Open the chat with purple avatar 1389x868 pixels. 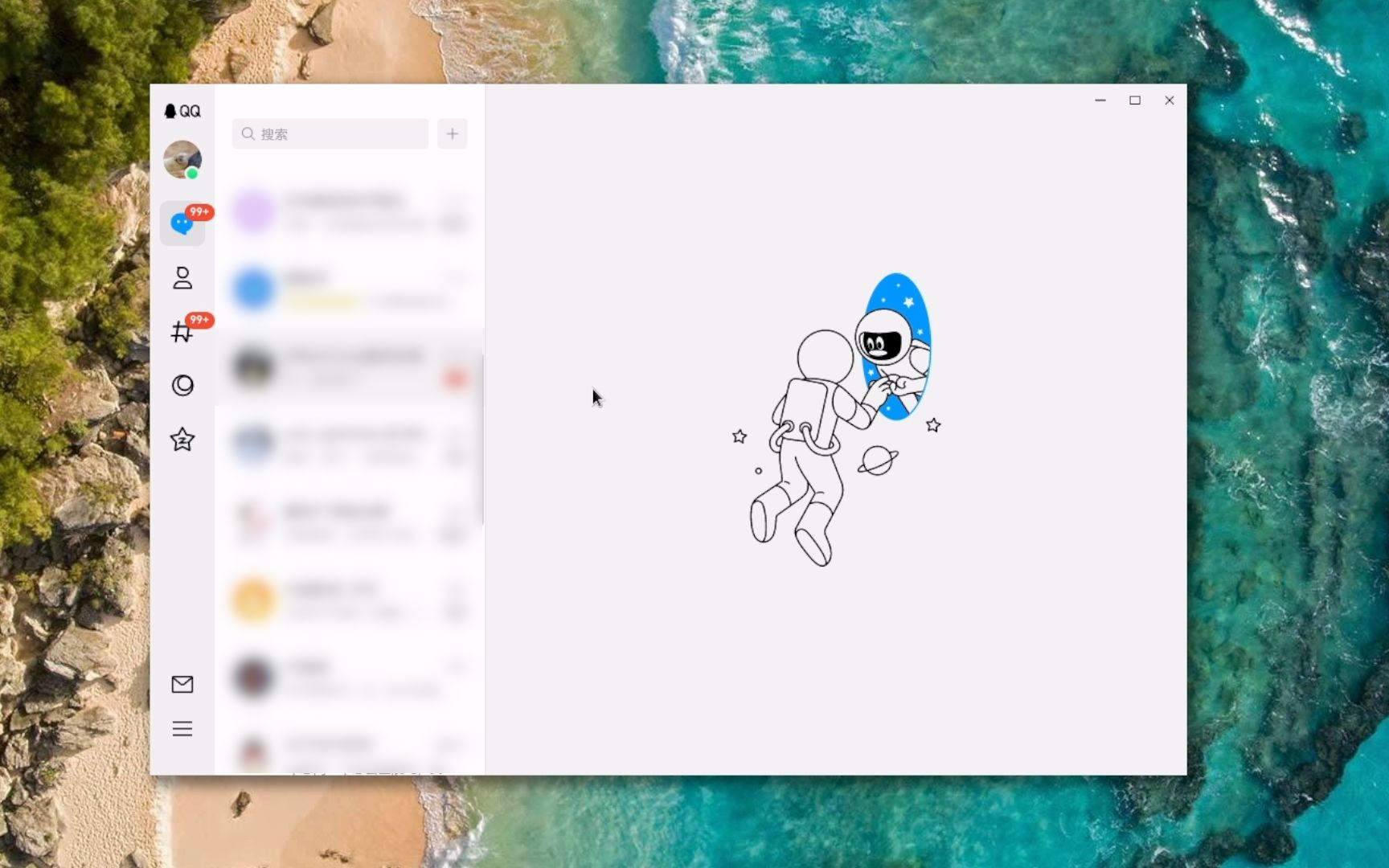click(x=350, y=211)
